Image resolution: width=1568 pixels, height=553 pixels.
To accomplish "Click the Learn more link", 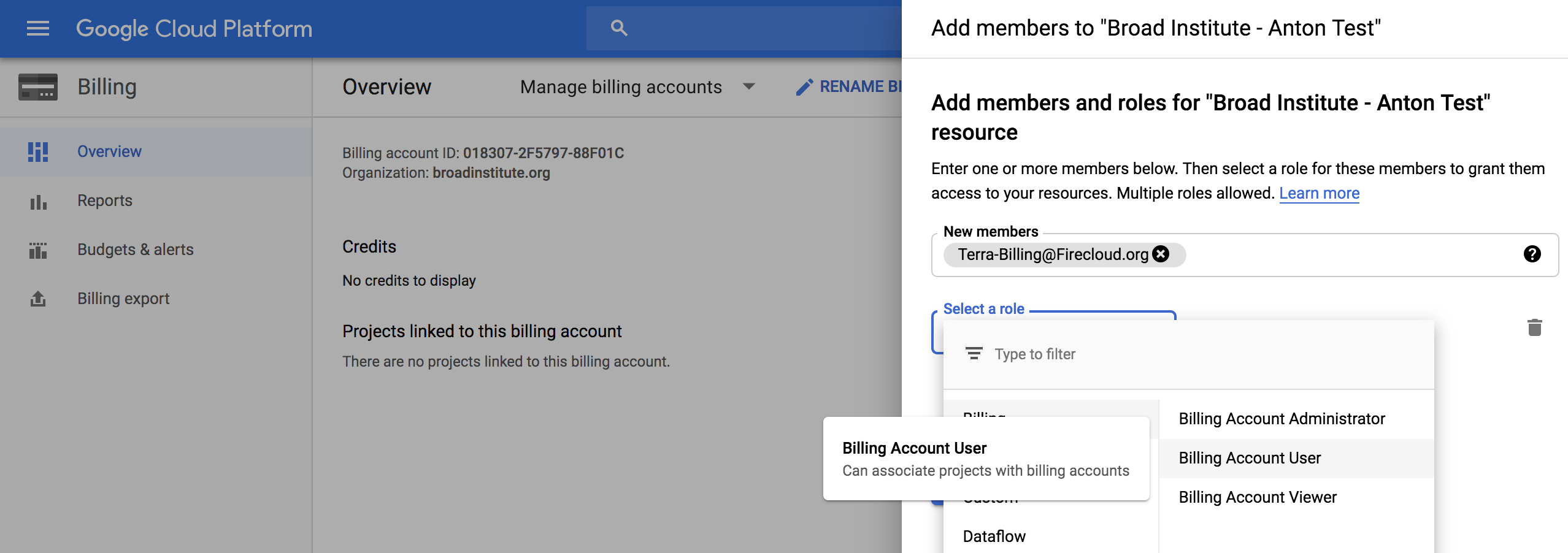I will (1319, 193).
